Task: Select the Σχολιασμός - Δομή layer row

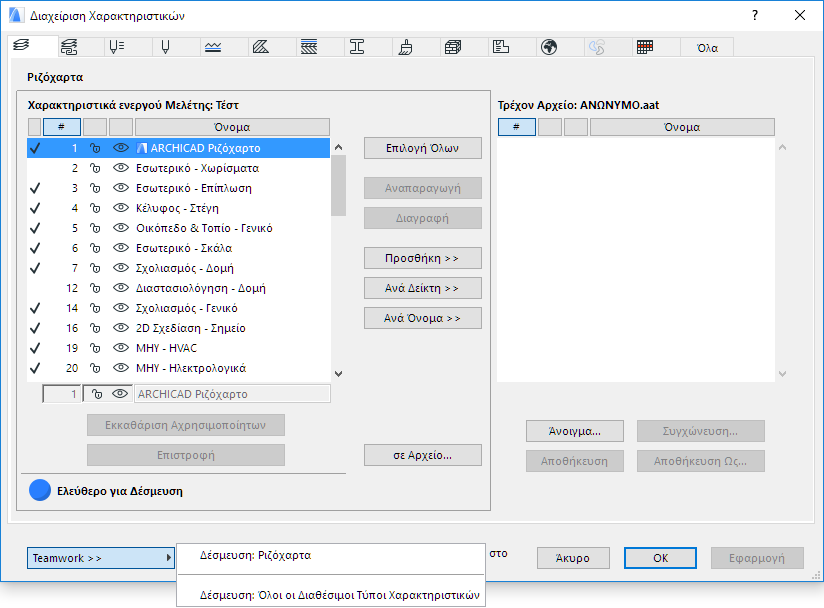Action: [179, 268]
